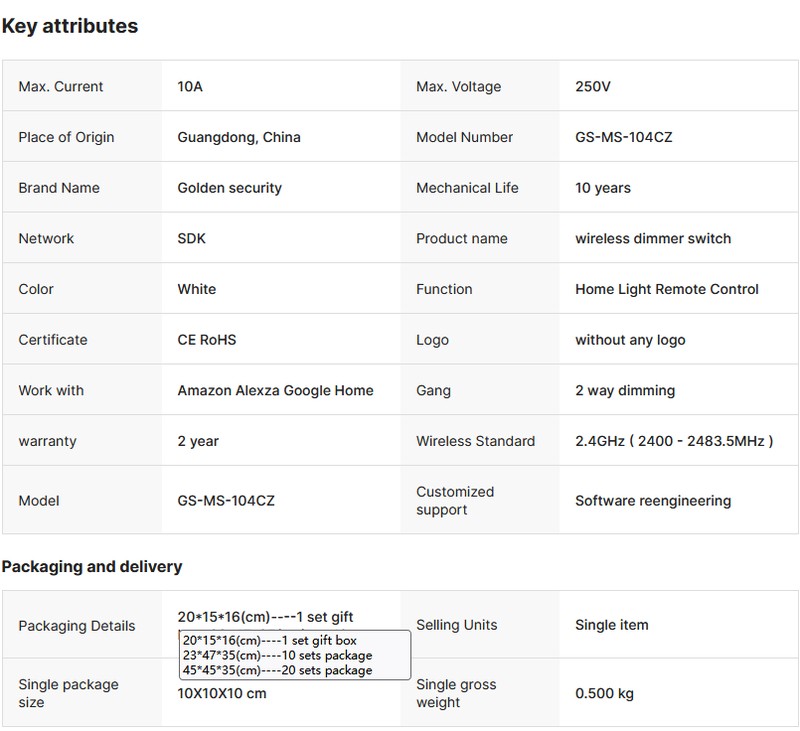Select the "10X10X10 cm" package size value
800x731 pixels.
(x=222, y=693)
